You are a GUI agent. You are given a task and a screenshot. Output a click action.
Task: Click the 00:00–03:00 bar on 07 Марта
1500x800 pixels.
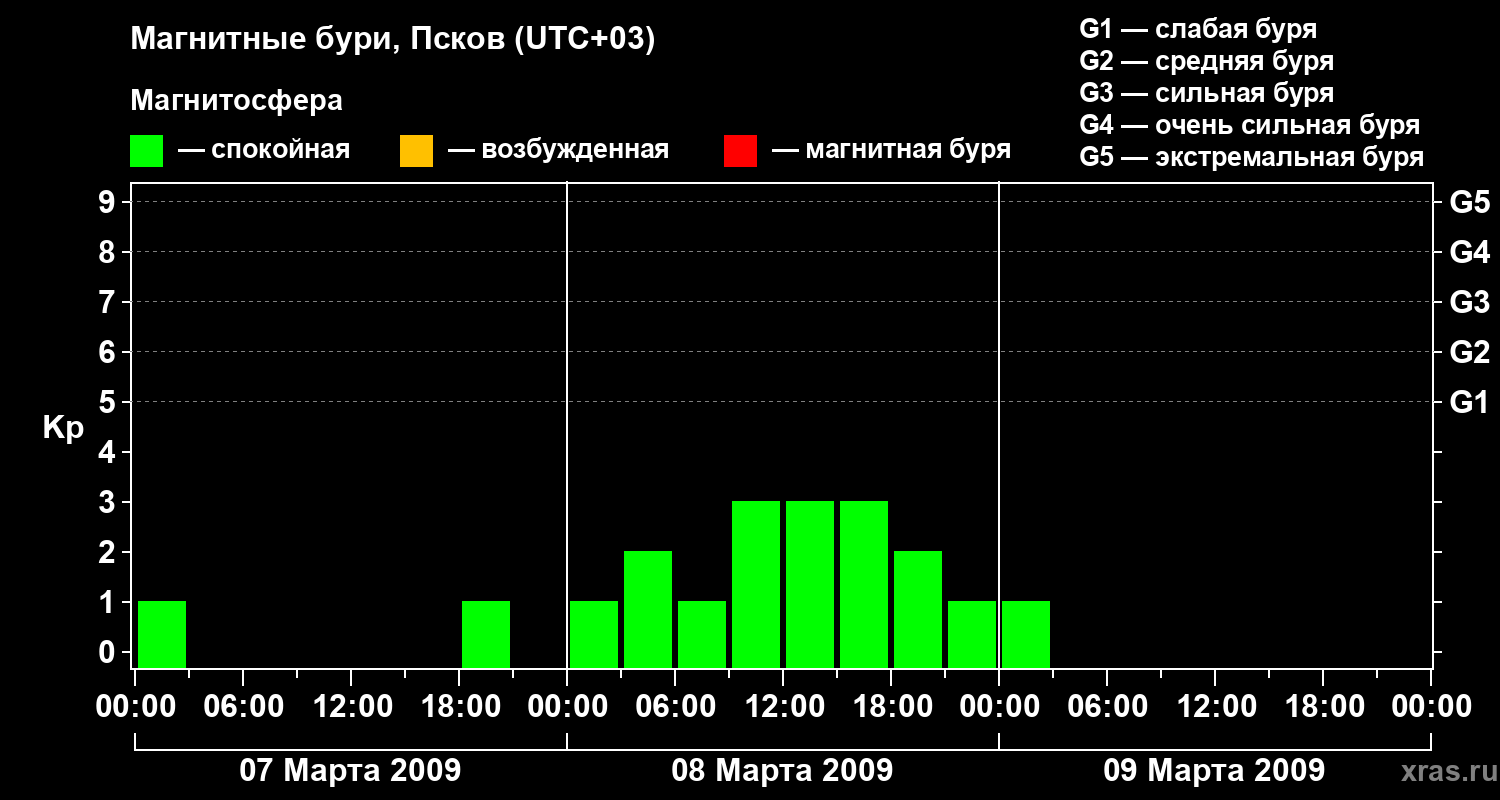(x=162, y=634)
